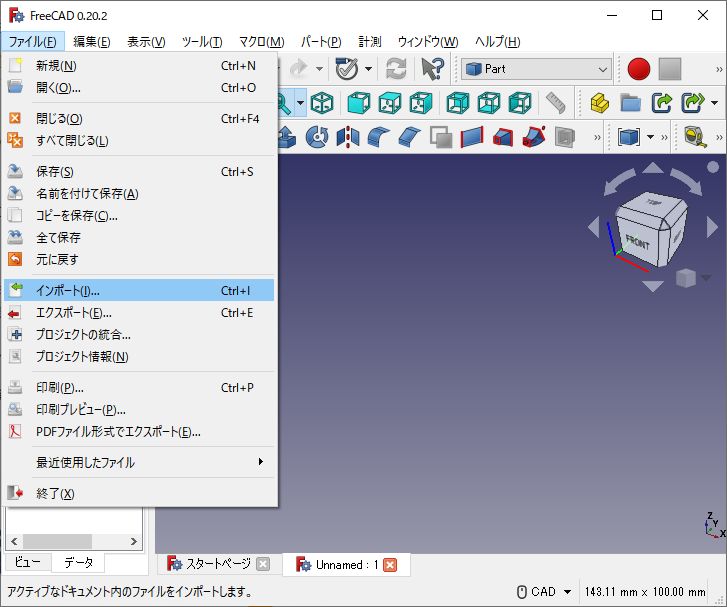Select 名前を付けて保存(A) entry
727x607 pixels.
(x=139, y=193)
